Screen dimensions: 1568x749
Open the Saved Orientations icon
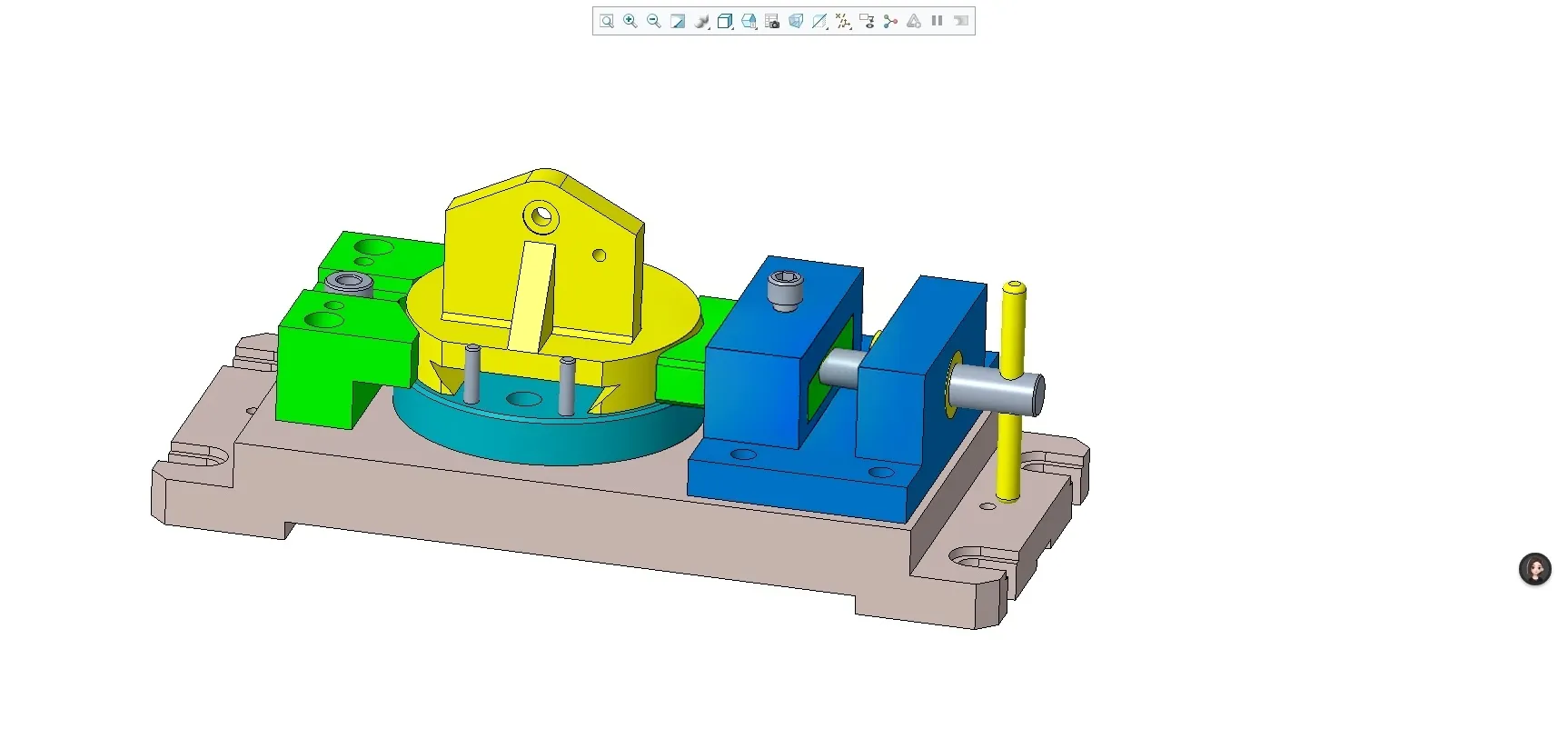[x=749, y=21]
